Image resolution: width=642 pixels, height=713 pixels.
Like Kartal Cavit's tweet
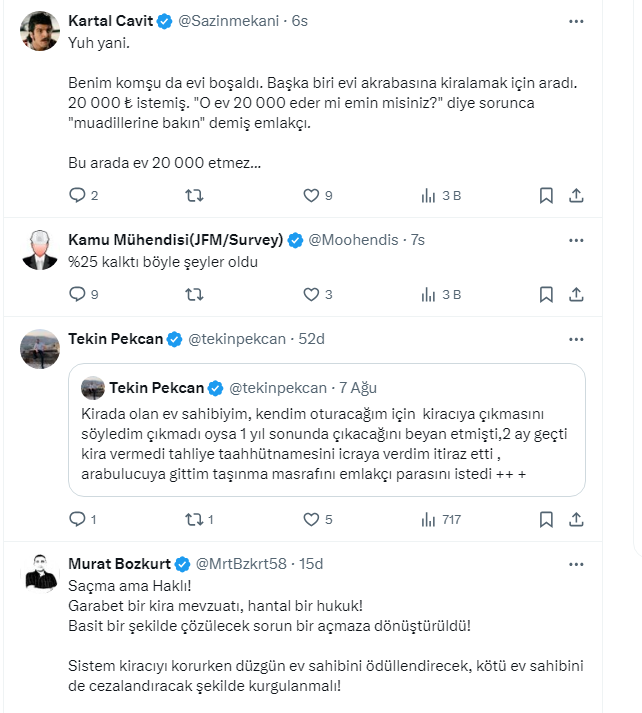click(x=310, y=195)
